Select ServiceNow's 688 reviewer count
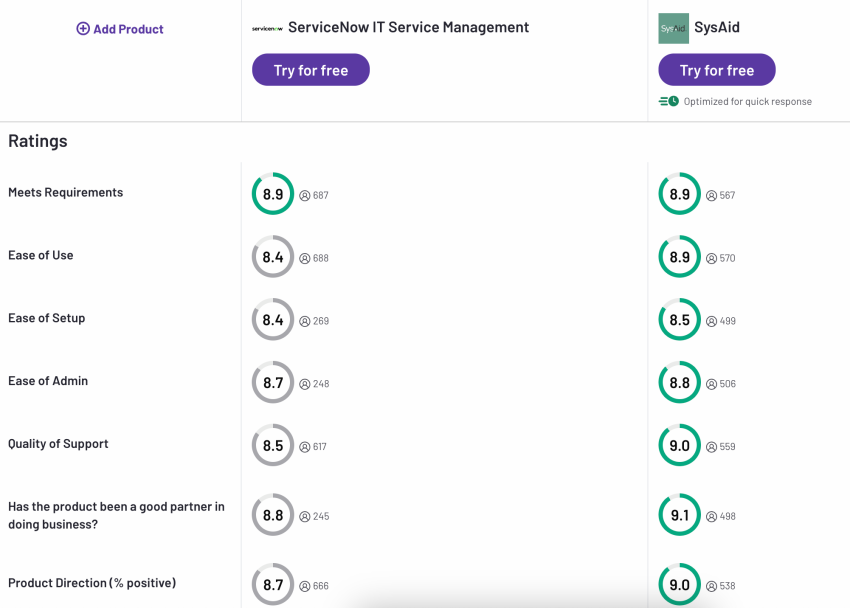The height and width of the screenshot is (608, 850). click(x=321, y=258)
